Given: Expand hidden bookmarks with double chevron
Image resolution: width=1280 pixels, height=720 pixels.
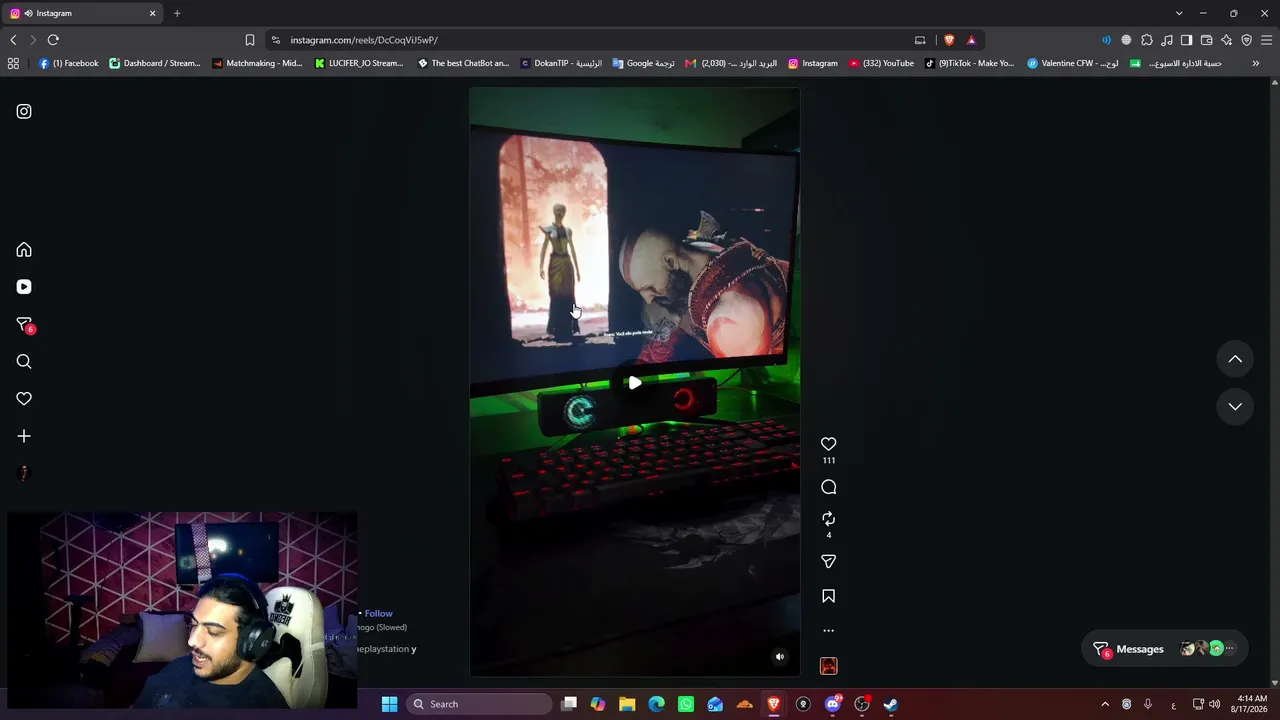Looking at the screenshot, I should 1257,63.
